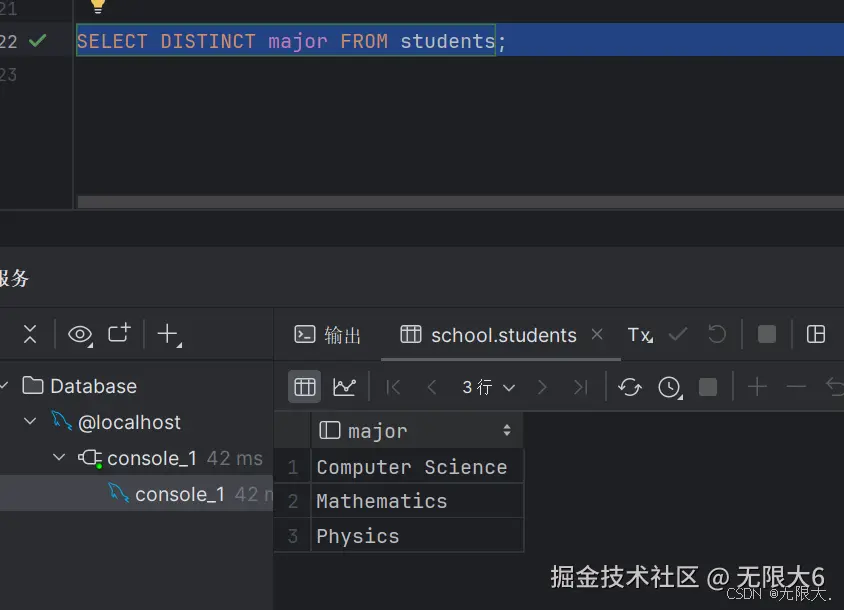Roll back the transaction using the revert icon
Screen dimensions: 844x610
pos(716,335)
